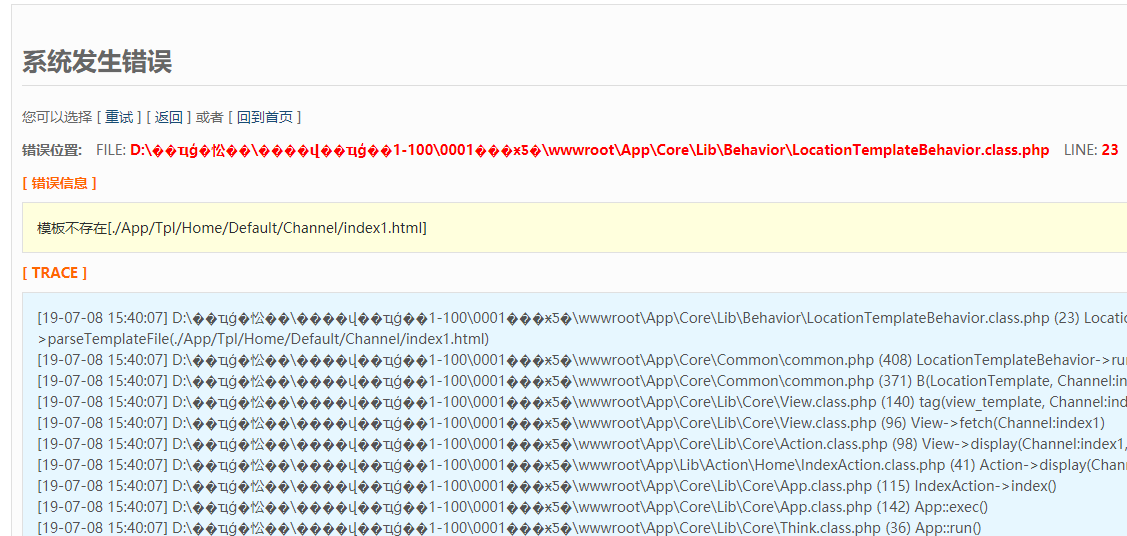Click trace entry for Action.class.php (98)
The height and width of the screenshot is (536, 1127).
(x=580, y=444)
